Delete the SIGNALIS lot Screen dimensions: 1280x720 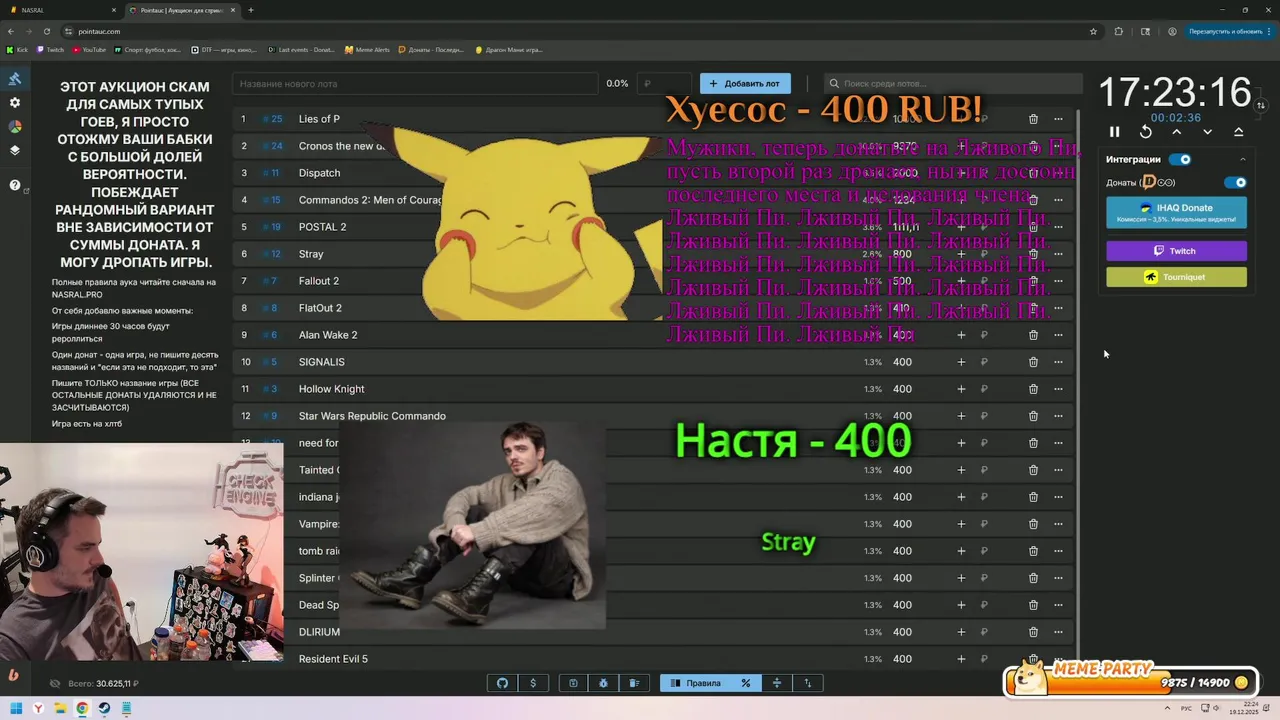tap(1033, 362)
